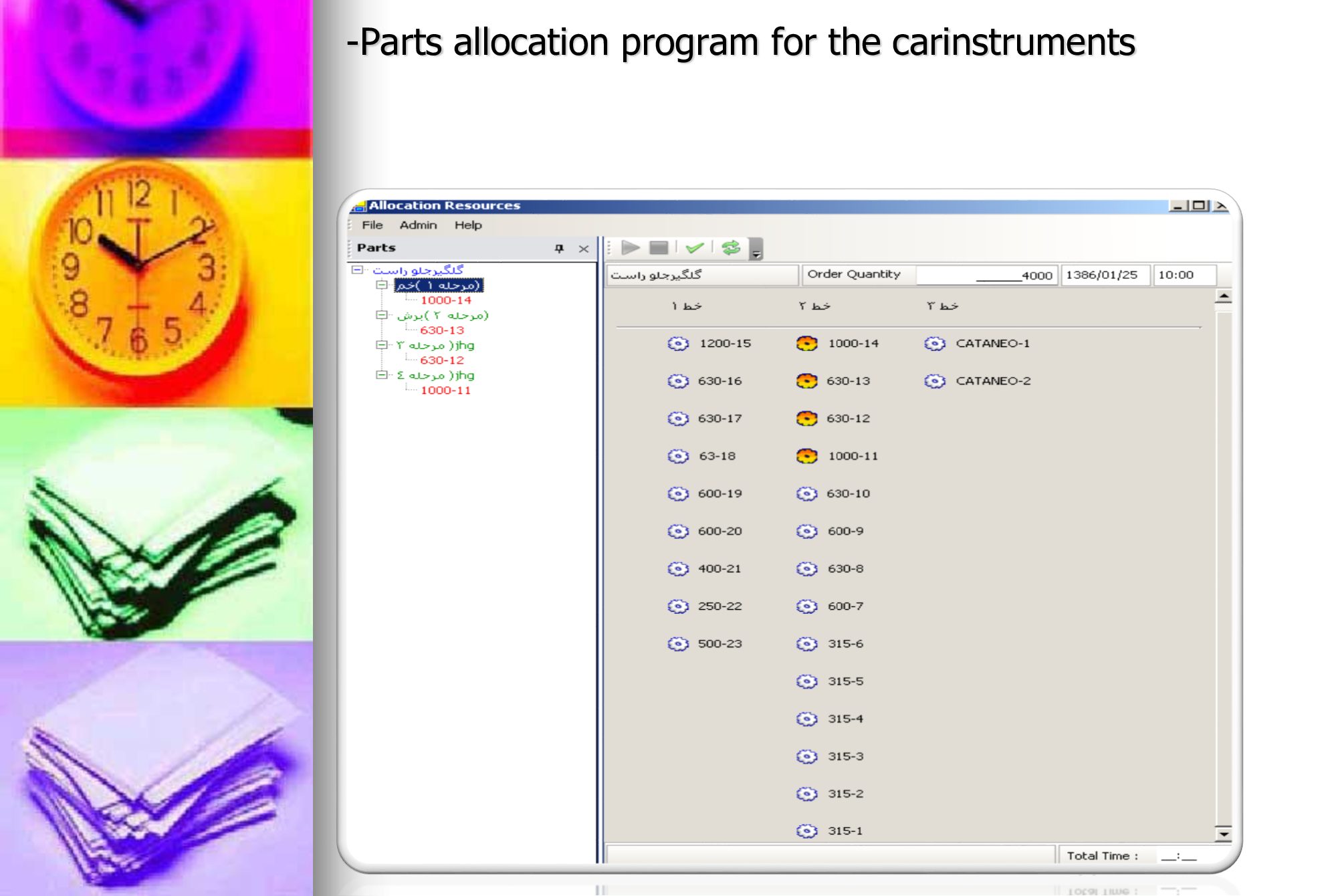Select the orange machine icon for 1000-14
The width and height of the screenshot is (1328, 896).
pos(807,344)
